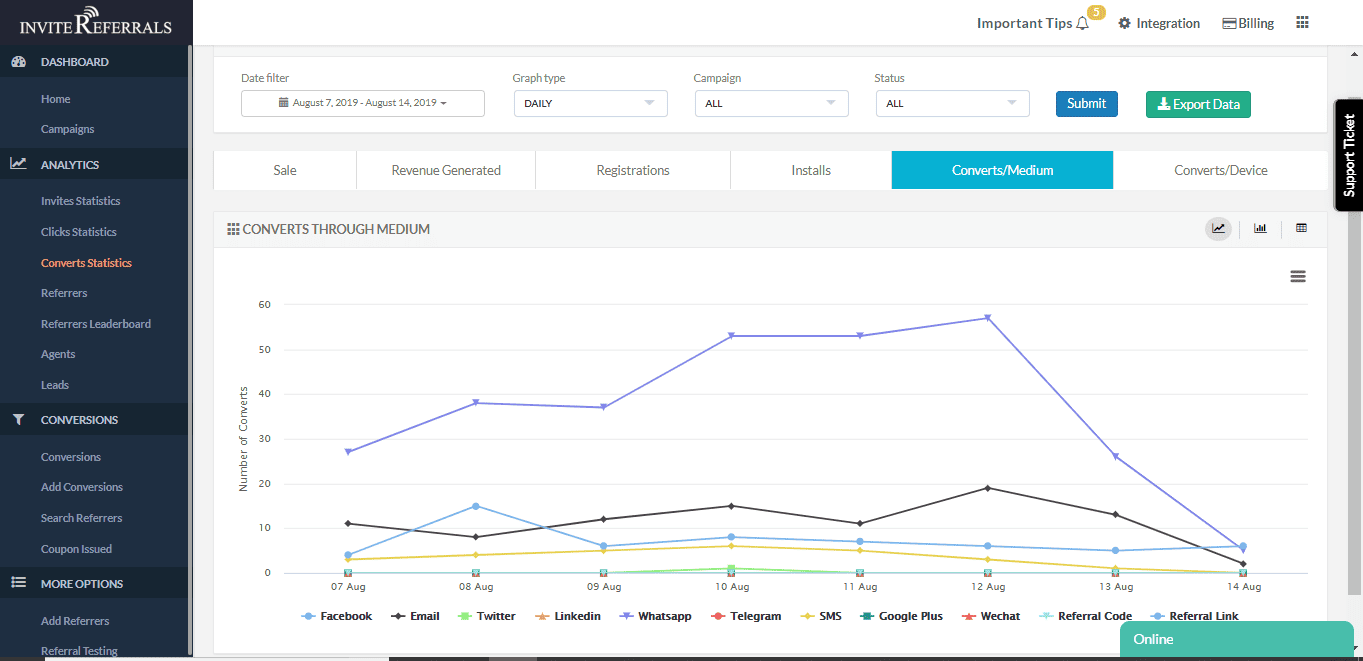Viewport: 1363px width, 661px height.
Task: Open the Campaign dropdown
Action: [771, 103]
